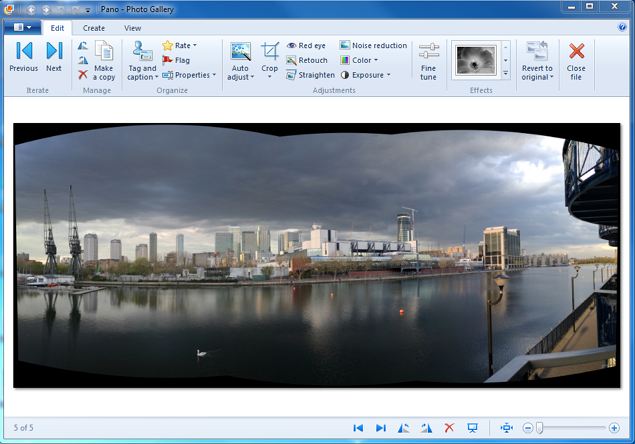This screenshot has height=444, width=635.
Task: Open the Color dropdown
Action: coord(359,60)
